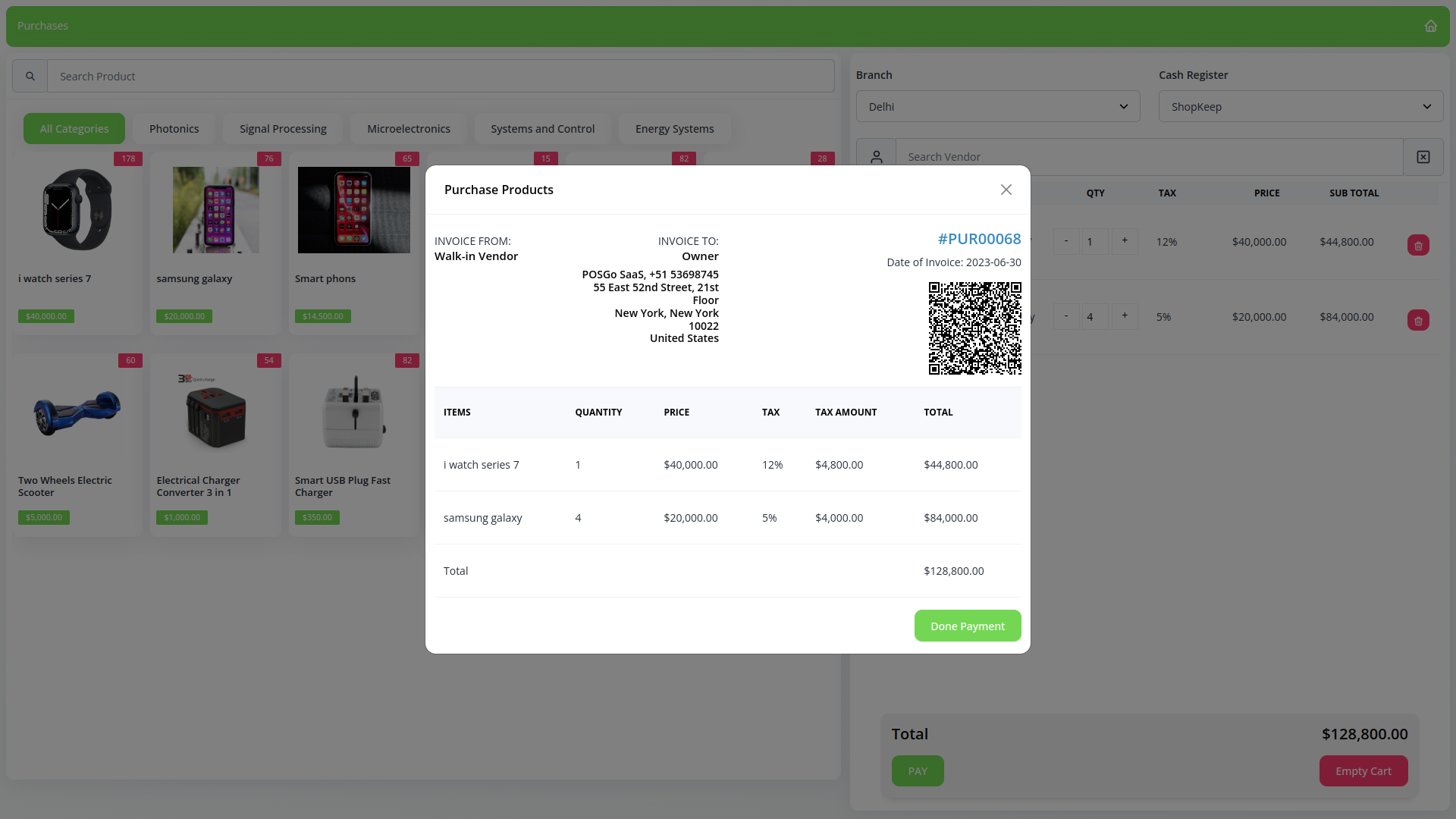The height and width of the screenshot is (819, 1456).
Task: Select the Photonics category tab
Action: coord(174,129)
